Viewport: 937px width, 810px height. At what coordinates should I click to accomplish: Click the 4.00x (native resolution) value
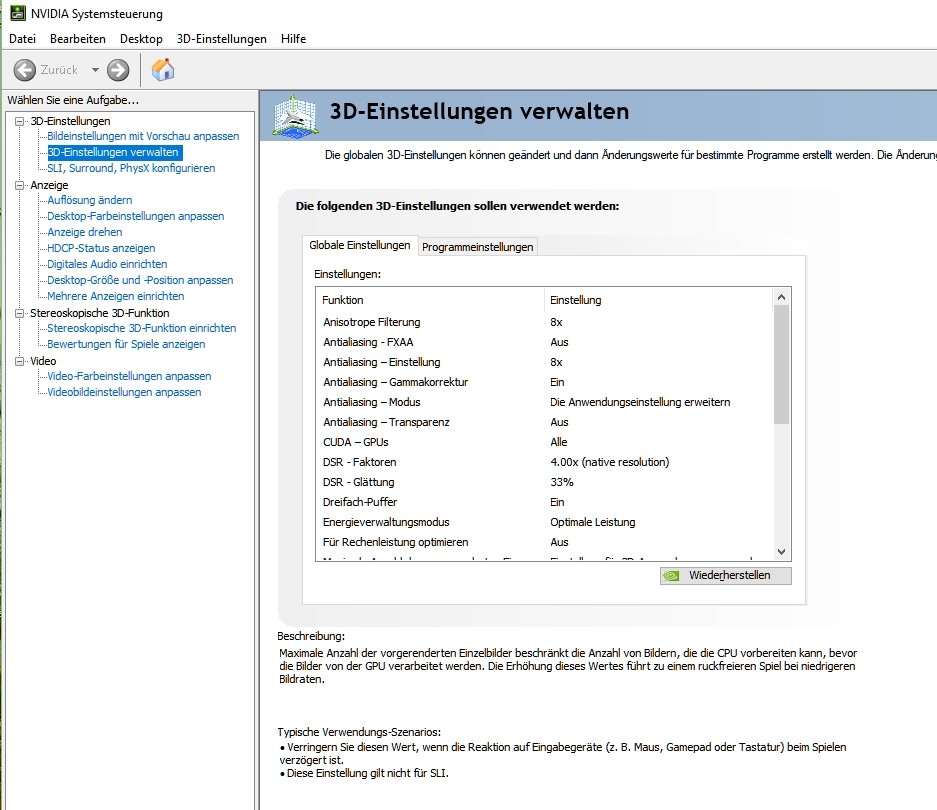[610, 463]
